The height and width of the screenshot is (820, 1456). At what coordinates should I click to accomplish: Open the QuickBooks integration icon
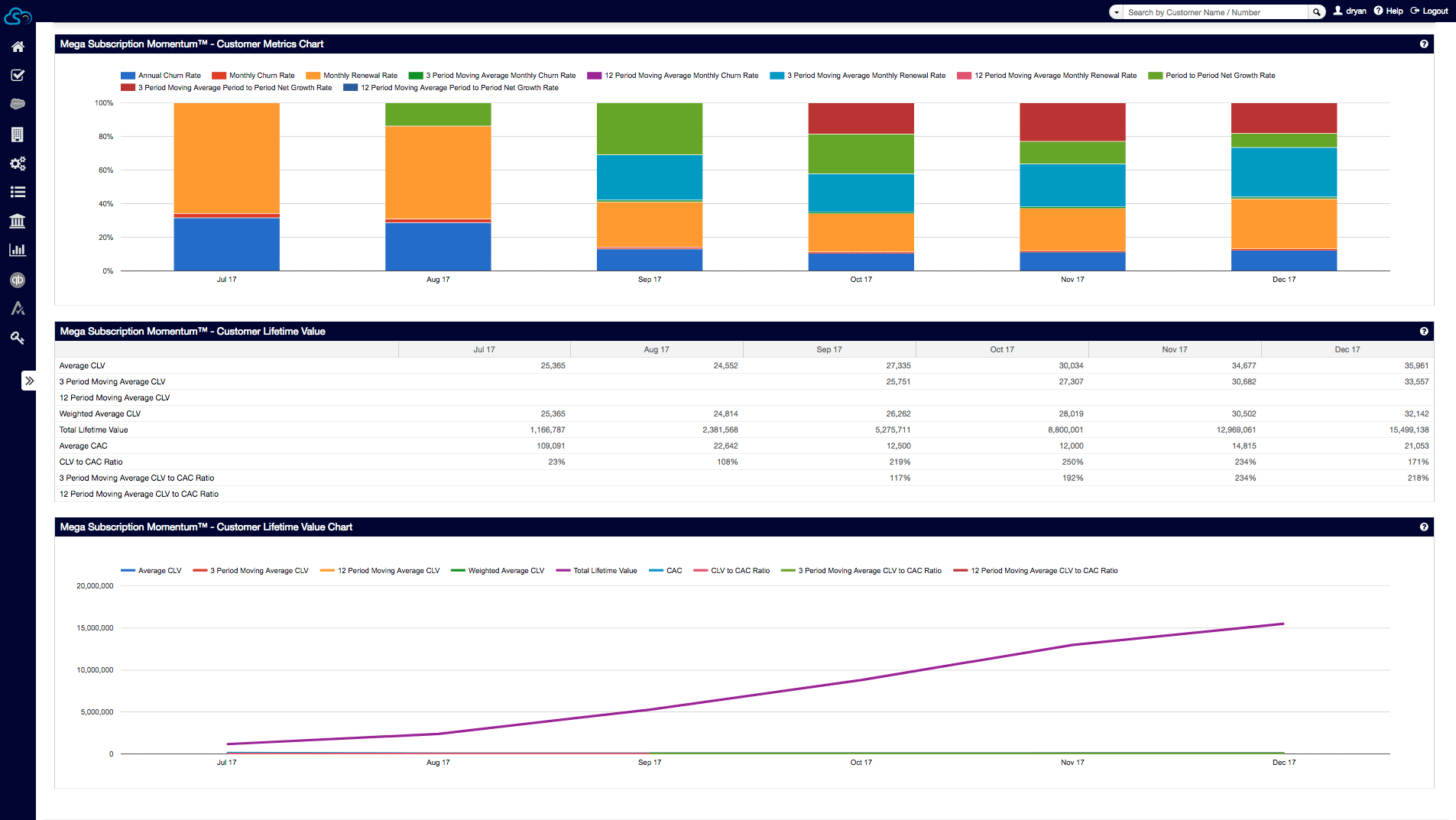(18, 280)
